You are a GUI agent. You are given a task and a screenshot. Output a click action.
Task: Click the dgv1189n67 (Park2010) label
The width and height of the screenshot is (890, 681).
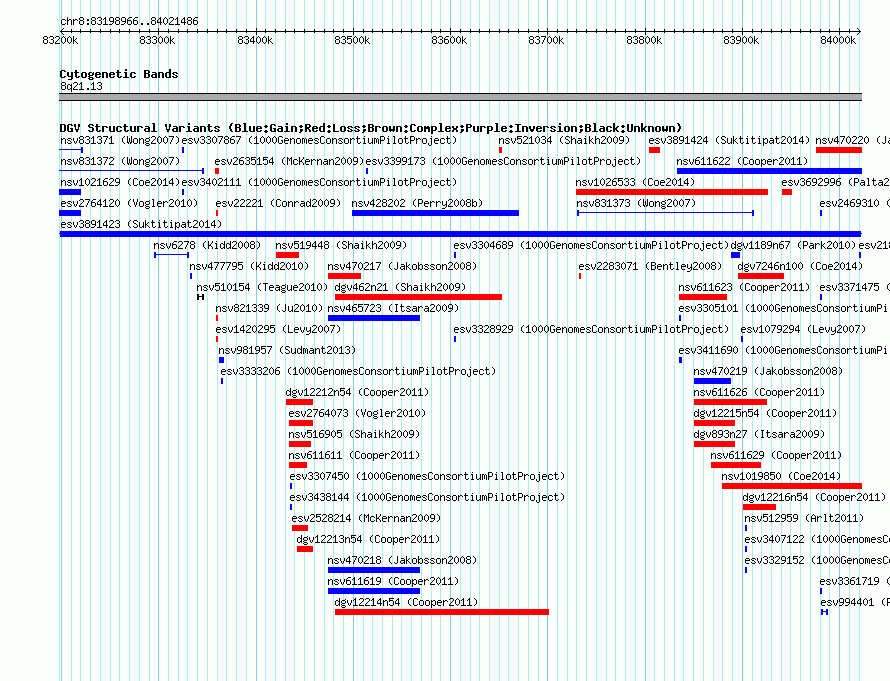pyautogui.click(x=793, y=245)
